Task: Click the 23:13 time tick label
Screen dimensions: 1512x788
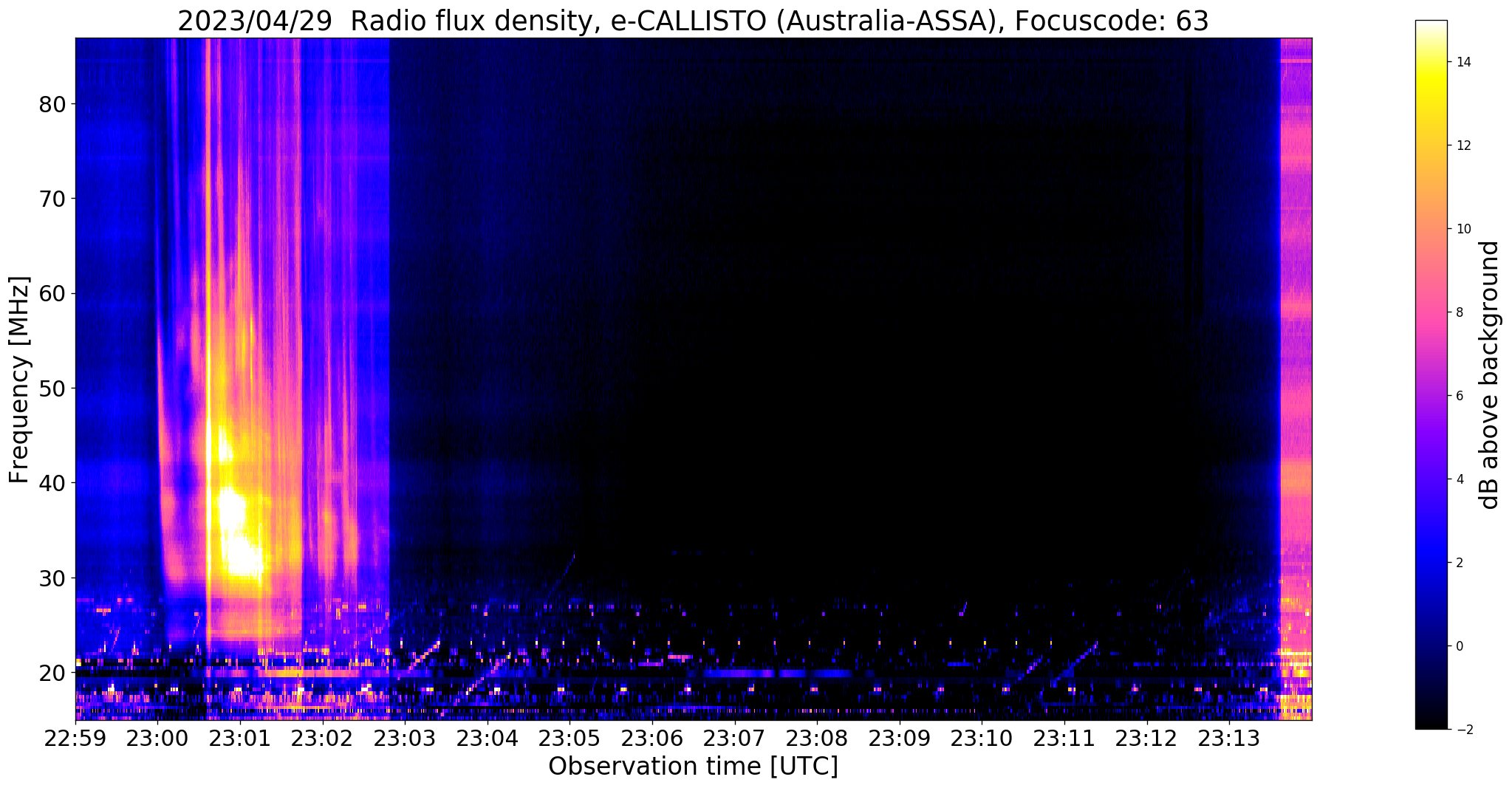Action: (x=1229, y=739)
